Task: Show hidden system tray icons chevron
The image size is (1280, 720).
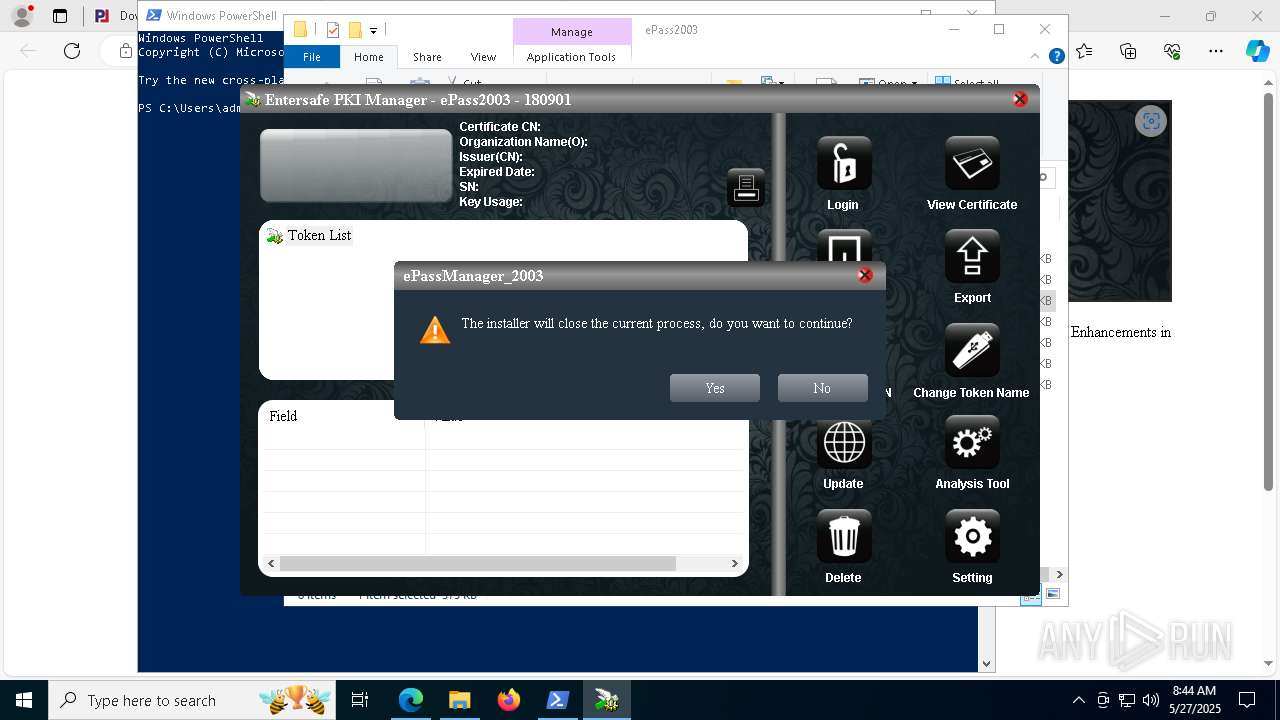Action: click(1078, 700)
